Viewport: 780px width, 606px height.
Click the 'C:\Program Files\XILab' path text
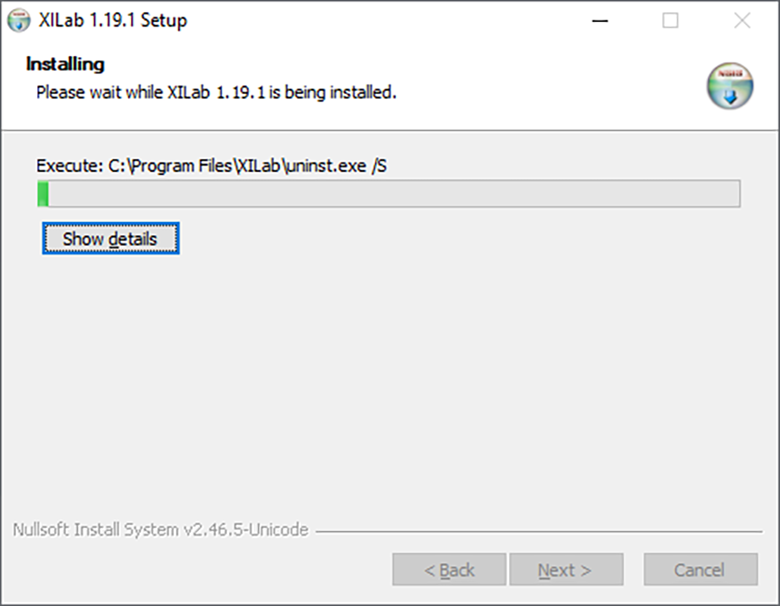194,165
